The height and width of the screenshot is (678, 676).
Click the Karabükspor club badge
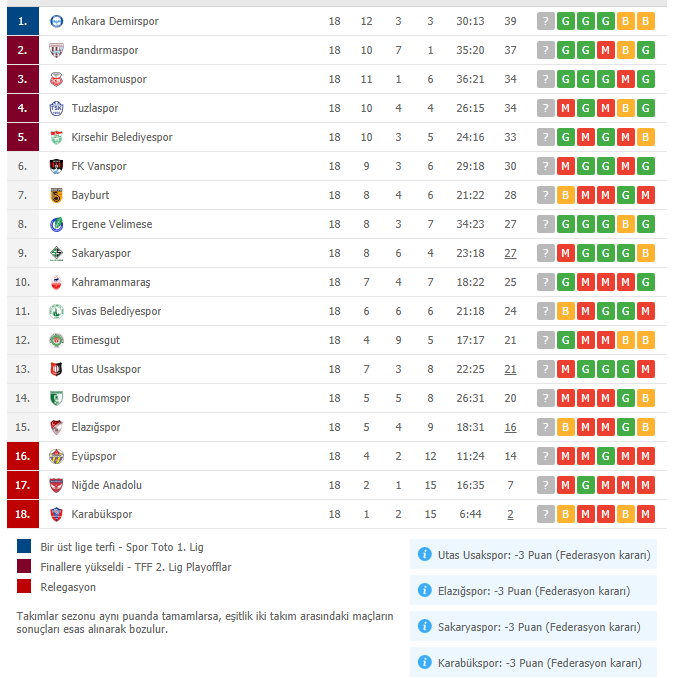click(x=56, y=514)
